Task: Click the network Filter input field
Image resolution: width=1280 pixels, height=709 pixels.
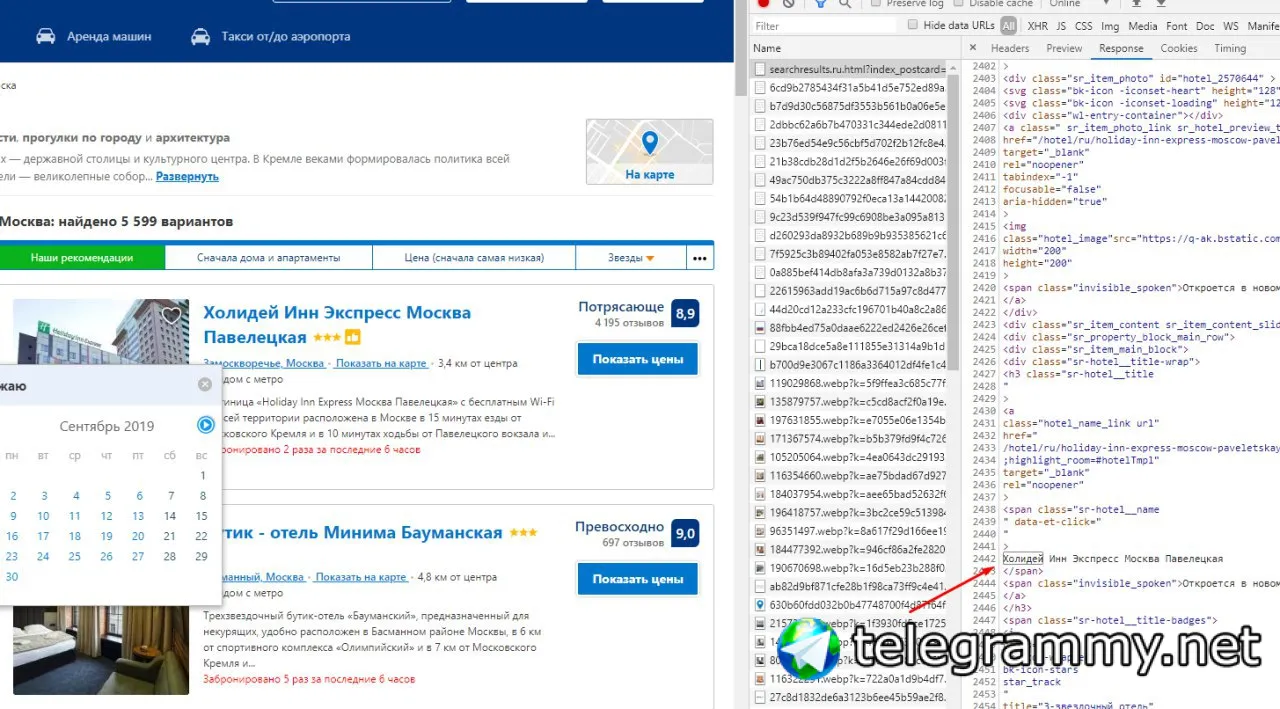Action: [824, 26]
